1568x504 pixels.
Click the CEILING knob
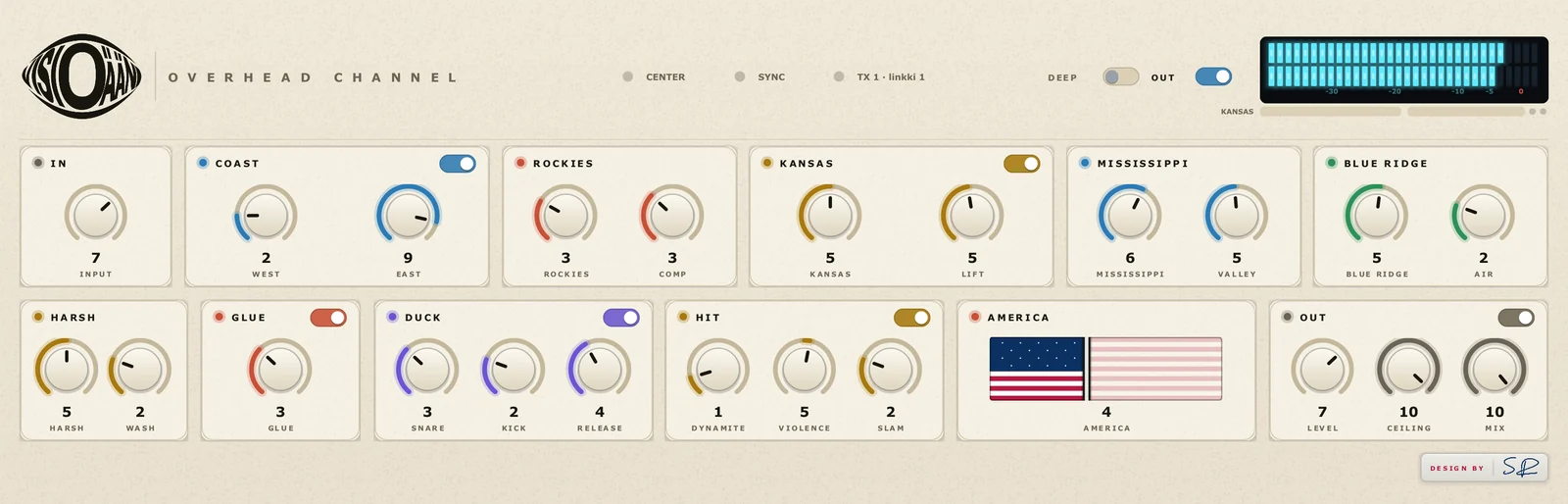(x=1408, y=369)
